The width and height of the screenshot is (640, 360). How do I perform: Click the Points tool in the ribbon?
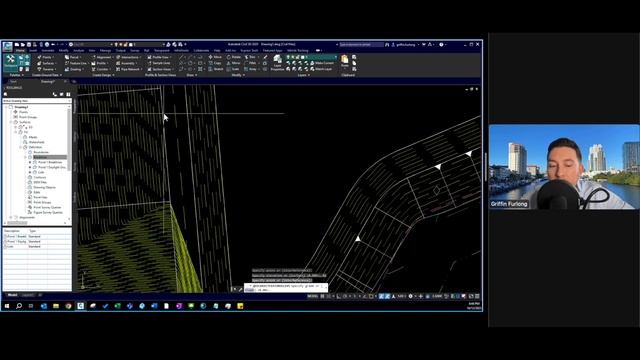45,57
